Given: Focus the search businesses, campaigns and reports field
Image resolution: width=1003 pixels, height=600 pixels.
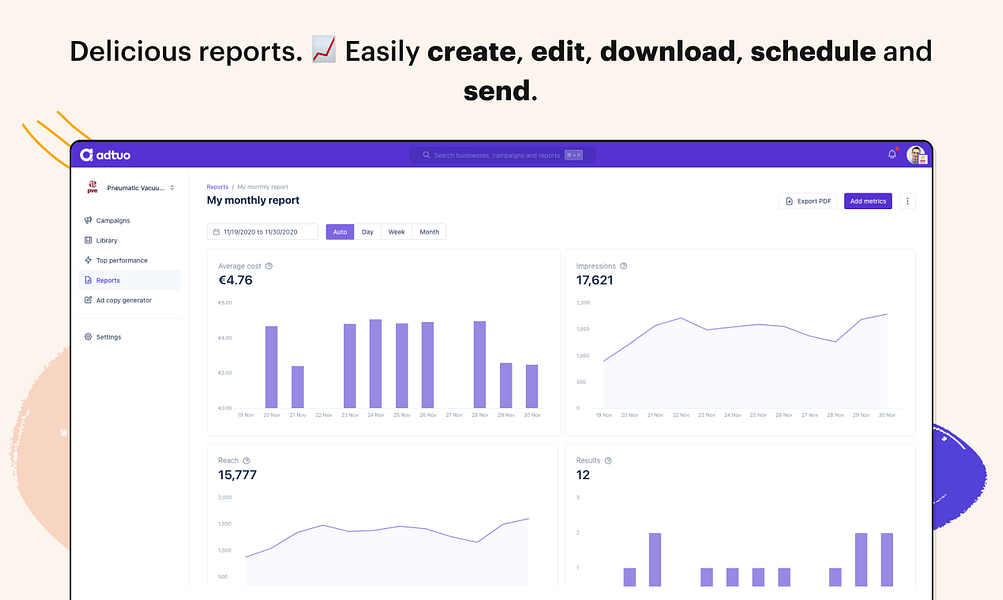Looking at the screenshot, I should click(x=502, y=155).
